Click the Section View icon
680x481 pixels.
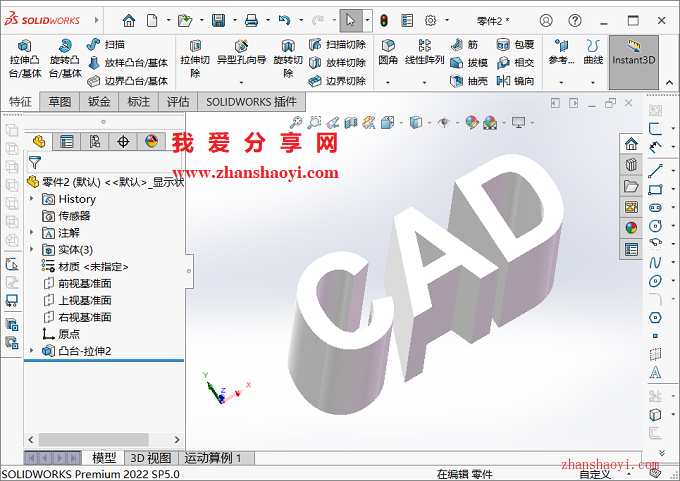pos(350,123)
